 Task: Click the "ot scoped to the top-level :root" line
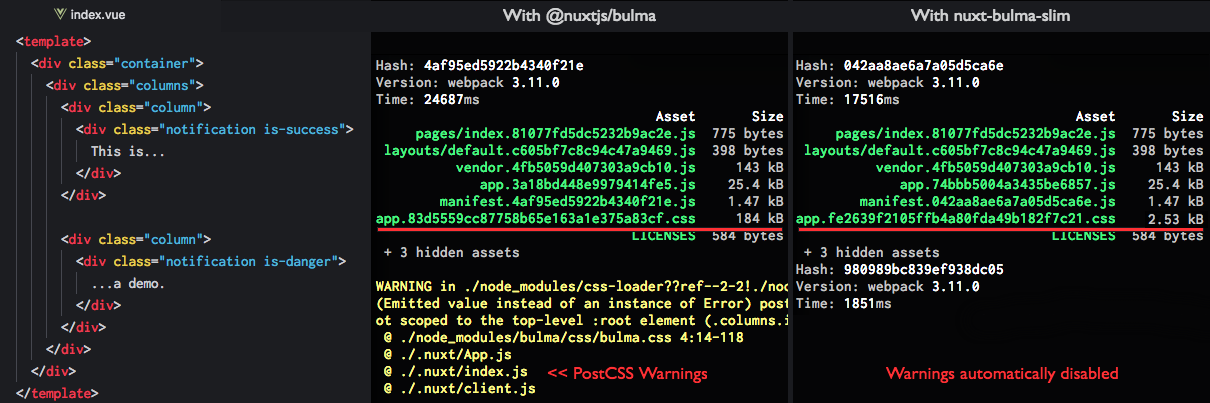pos(580,321)
